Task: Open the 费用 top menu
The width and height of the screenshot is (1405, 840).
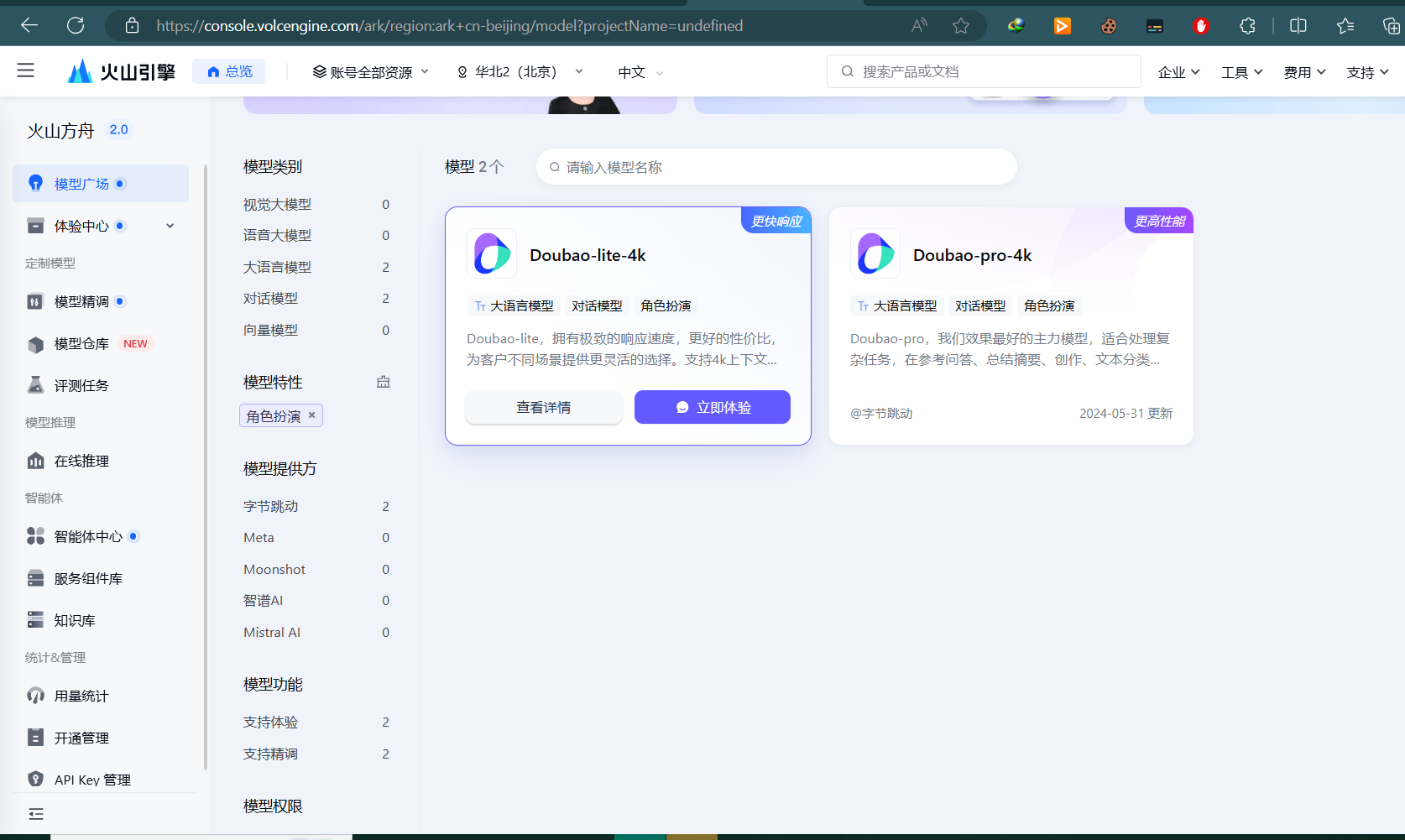Action: click(x=1304, y=72)
